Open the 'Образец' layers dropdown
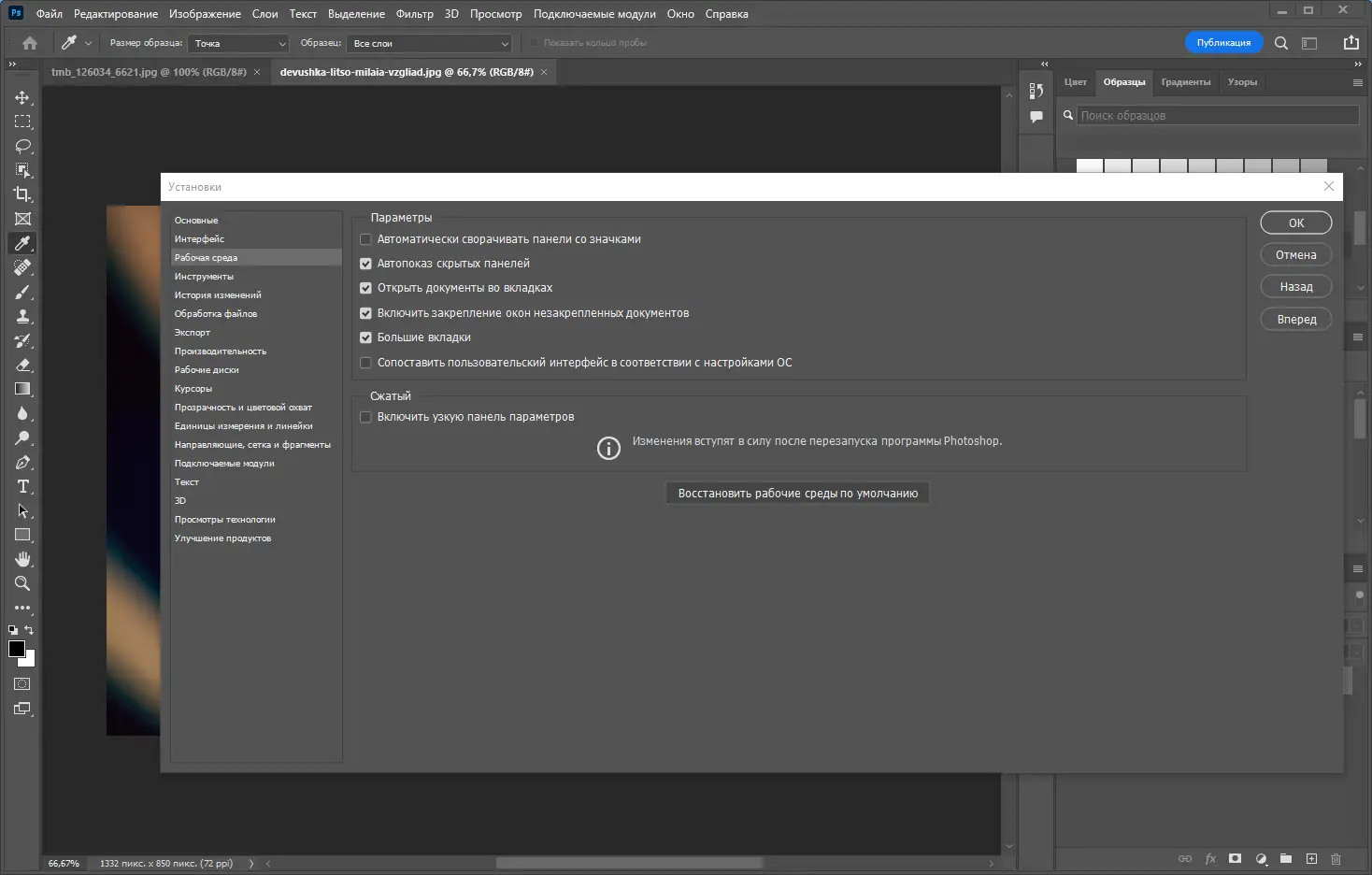1372x875 pixels. coord(430,43)
